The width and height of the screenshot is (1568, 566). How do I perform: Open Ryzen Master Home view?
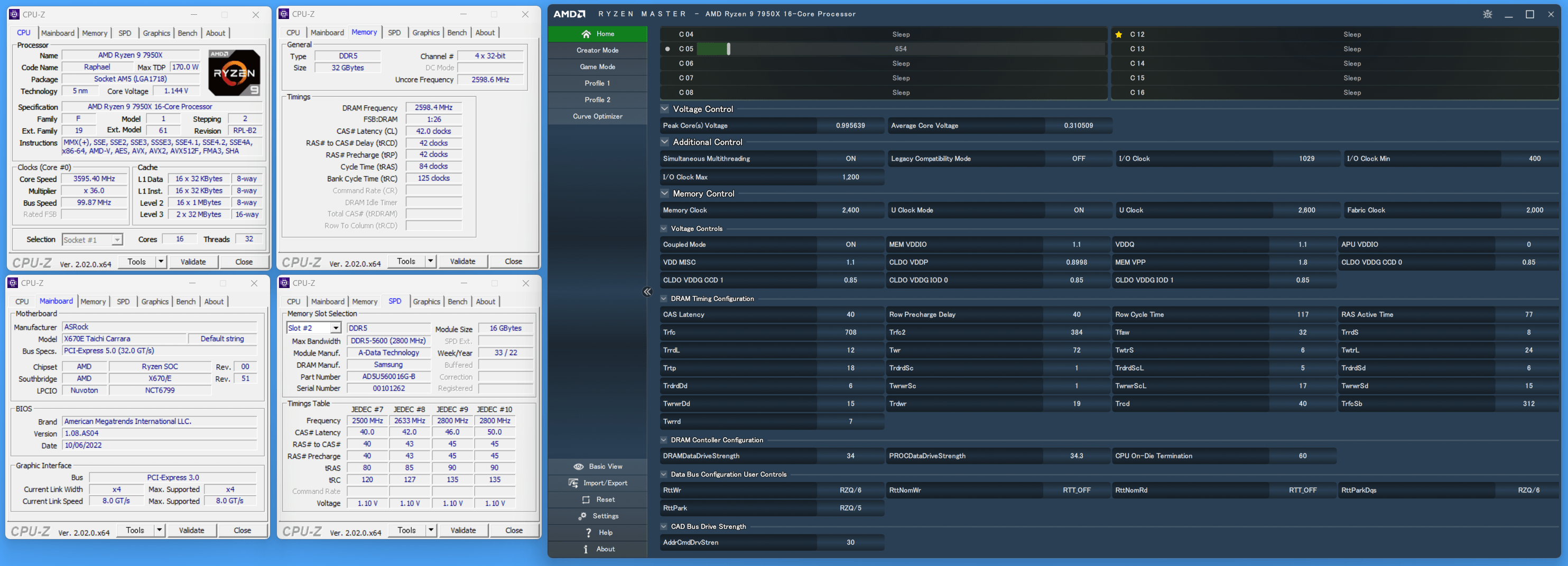[597, 34]
